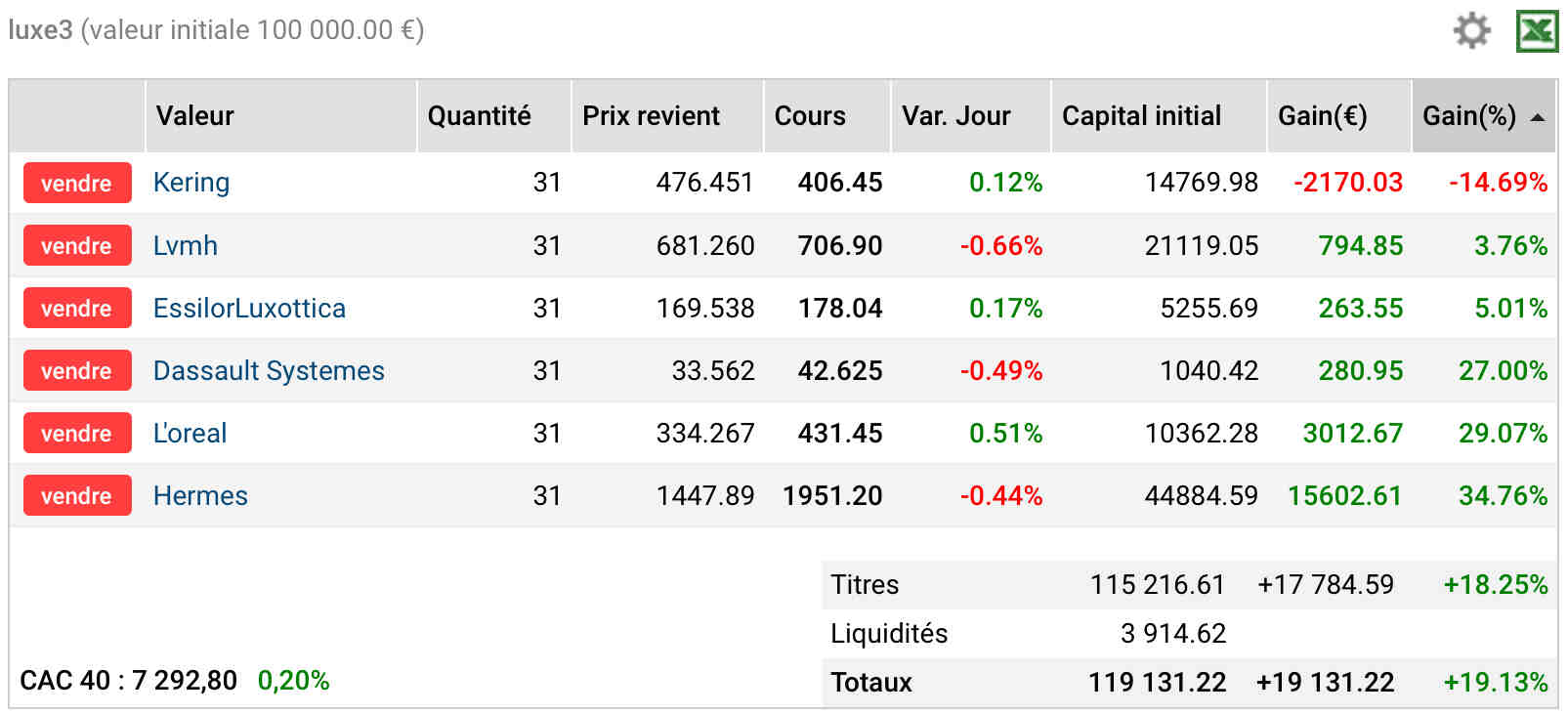The height and width of the screenshot is (714, 1568).
Task: Open the Kering stock link
Action: tap(191, 183)
